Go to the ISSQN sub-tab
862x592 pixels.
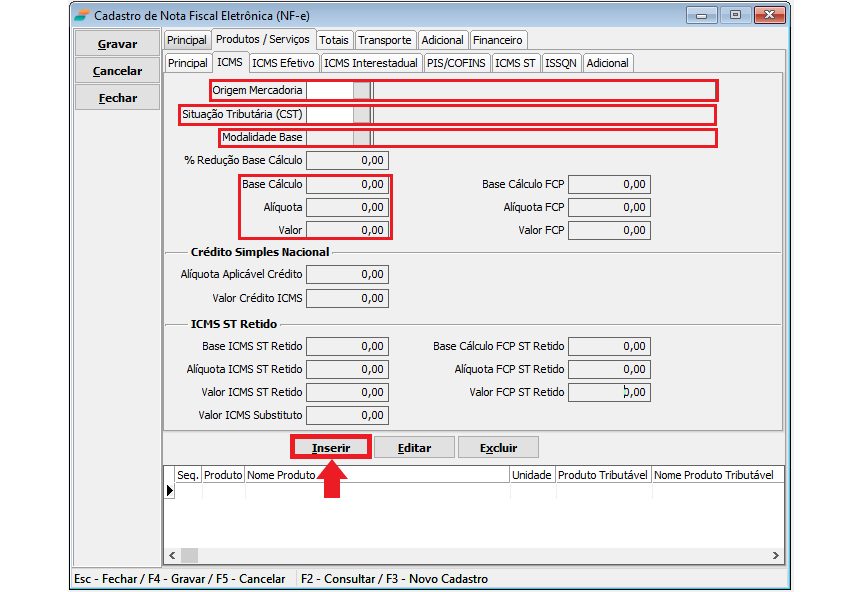pos(561,63)
